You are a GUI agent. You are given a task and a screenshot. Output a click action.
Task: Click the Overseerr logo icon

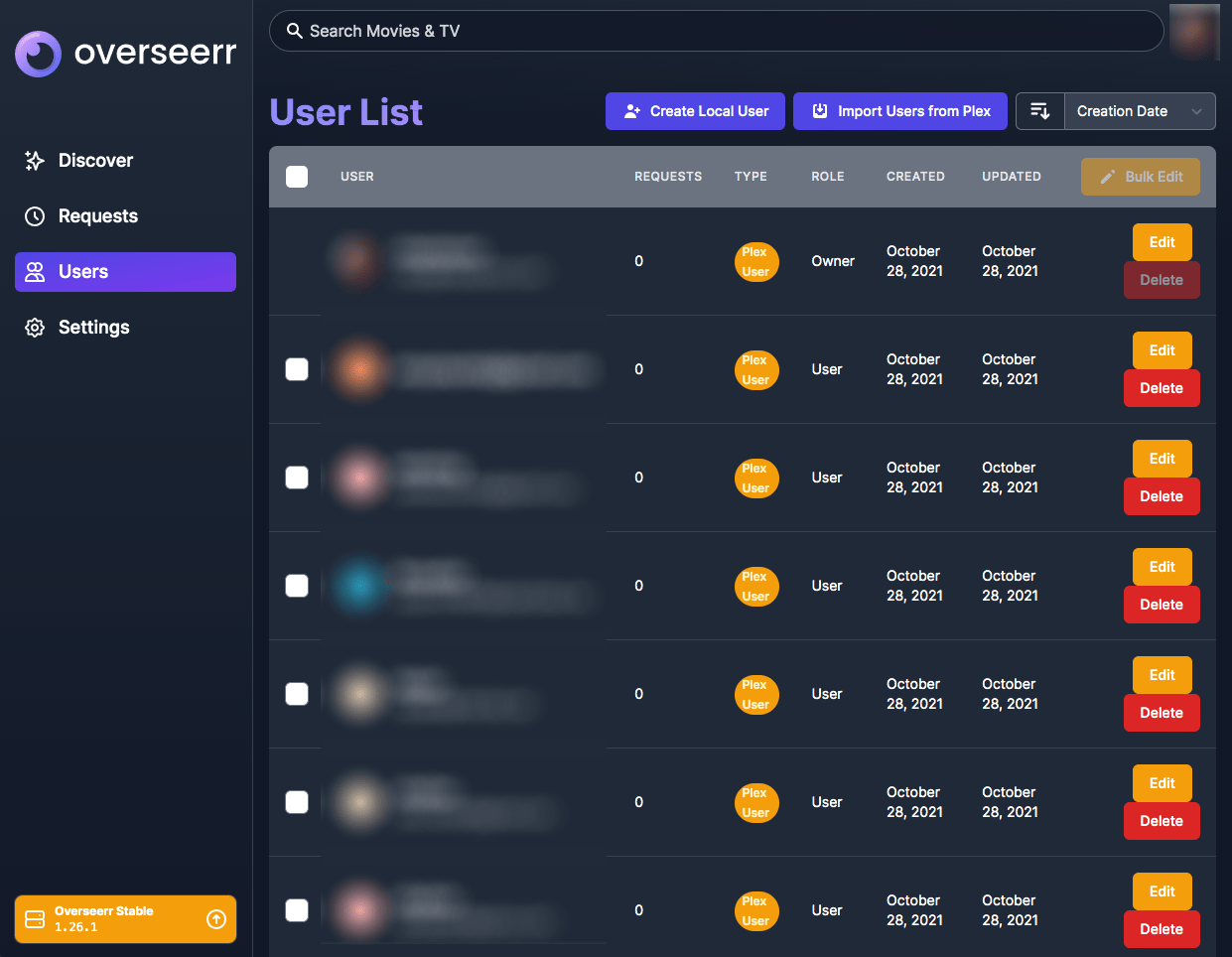coord(39,54)
